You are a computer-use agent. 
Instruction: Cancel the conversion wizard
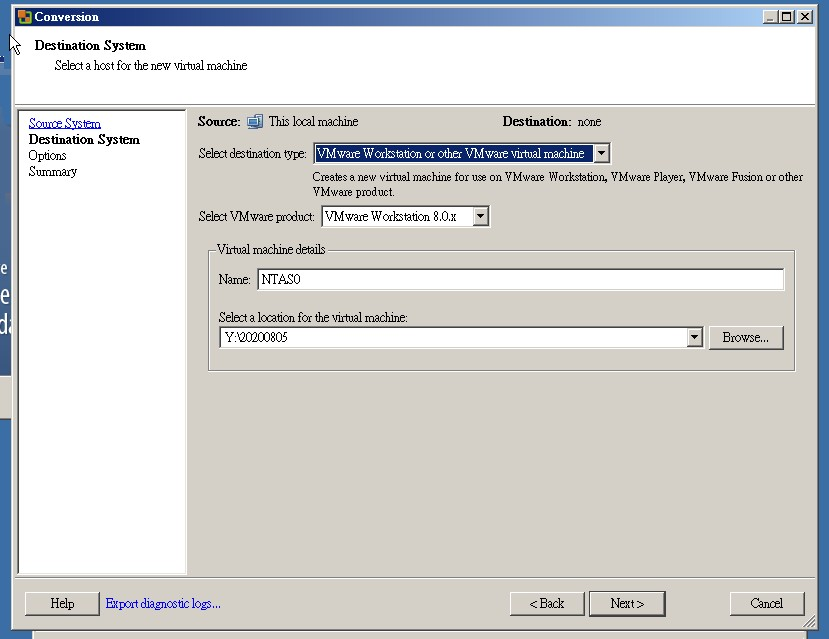tap(767, 604)
